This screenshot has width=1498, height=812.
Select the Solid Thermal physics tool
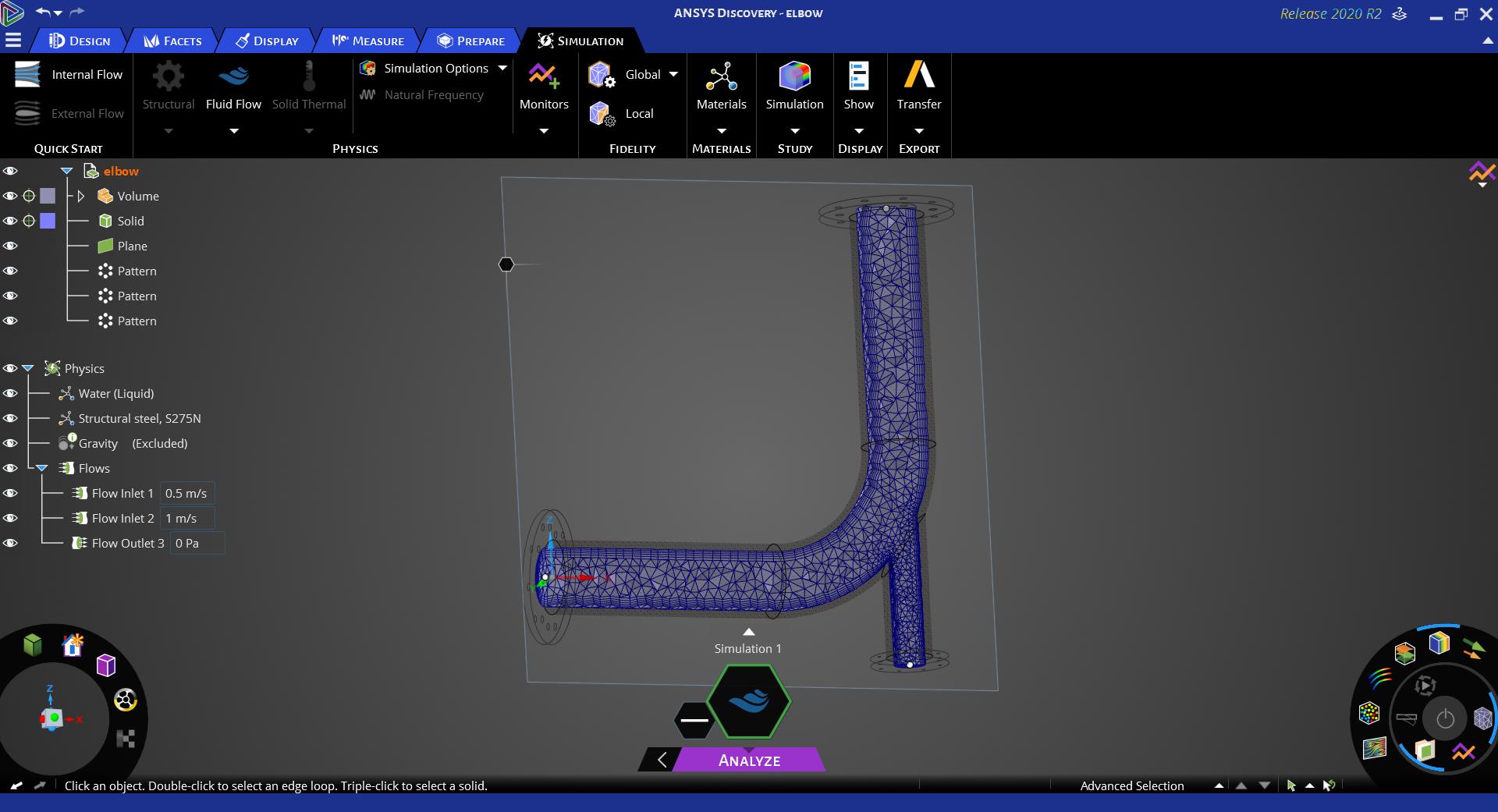[x=309, y=87]
